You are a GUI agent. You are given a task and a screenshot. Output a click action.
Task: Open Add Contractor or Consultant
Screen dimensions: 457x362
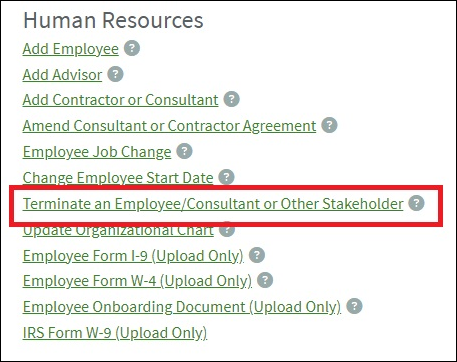click(x=120, y=100)
